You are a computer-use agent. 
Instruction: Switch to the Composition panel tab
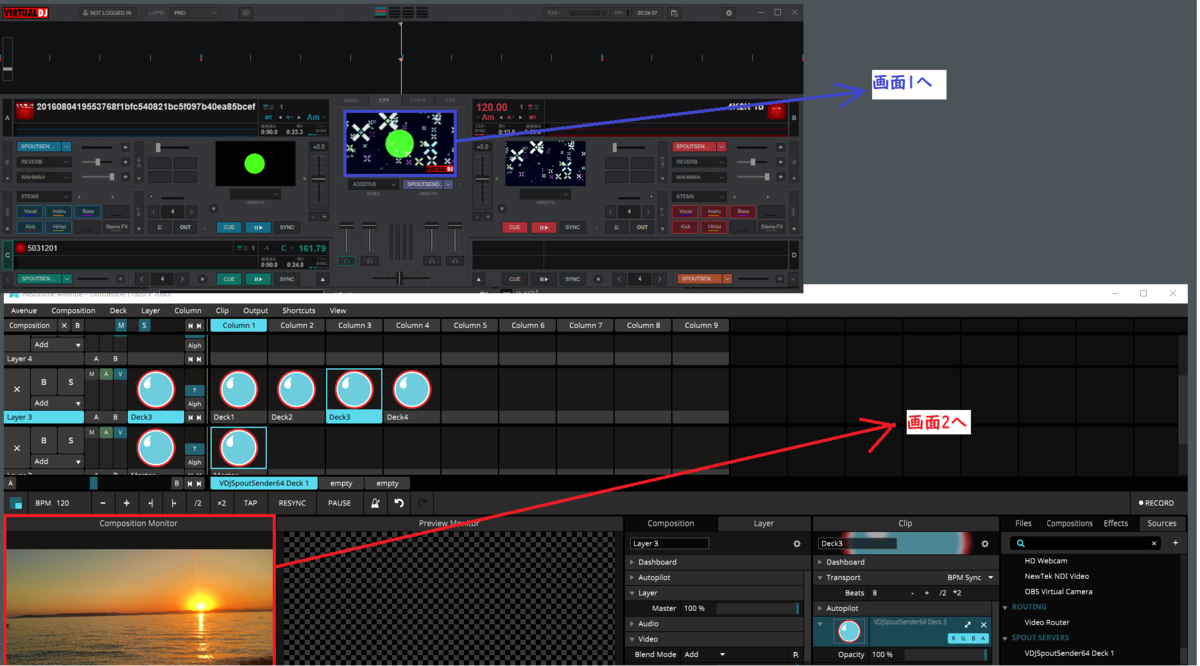click(x=671, y=523)
